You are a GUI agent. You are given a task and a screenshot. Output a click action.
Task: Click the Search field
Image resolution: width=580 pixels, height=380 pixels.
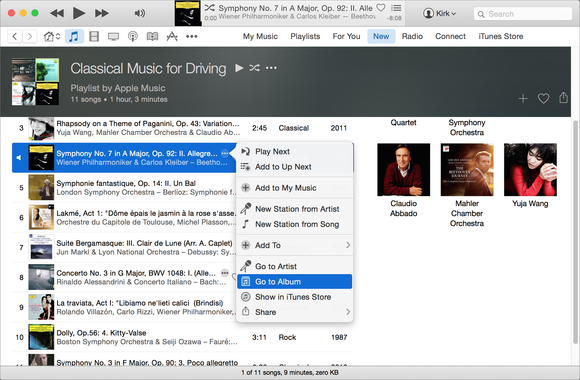[x=523, y=14]
